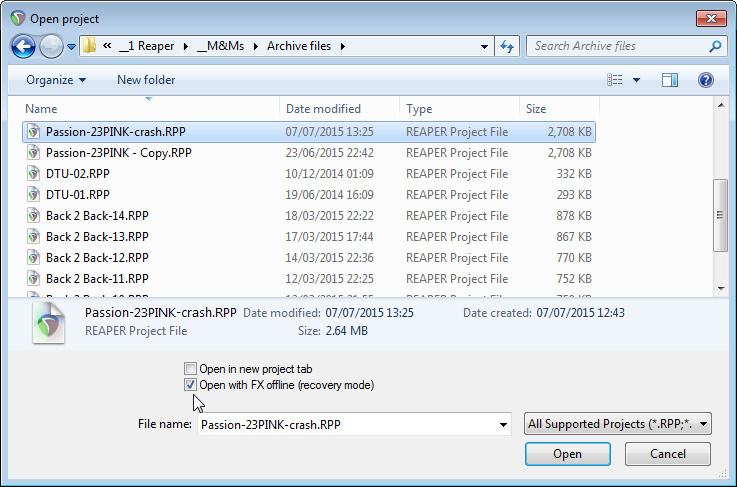This screenshot has height=487, width=737.
Task: Click the search magnifier icon
Action: coord(715,46)
